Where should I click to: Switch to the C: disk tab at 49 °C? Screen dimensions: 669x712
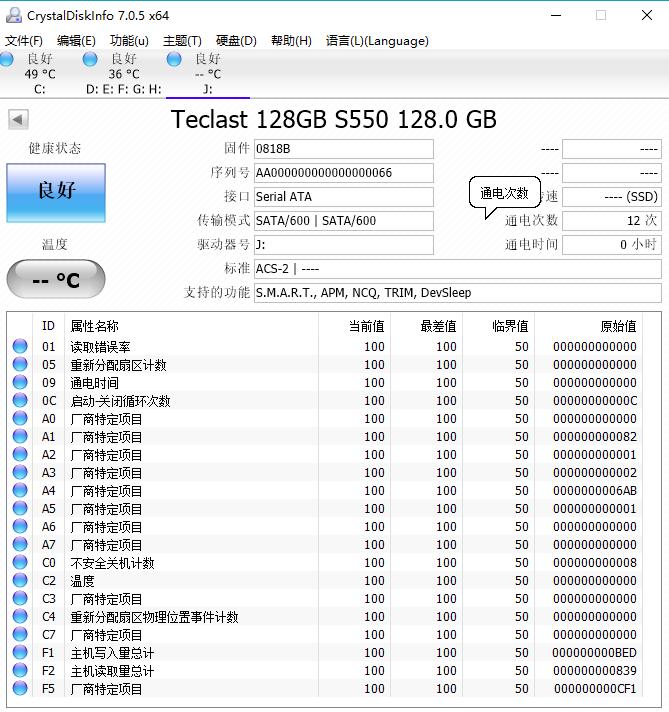click(x=40, y=74)
